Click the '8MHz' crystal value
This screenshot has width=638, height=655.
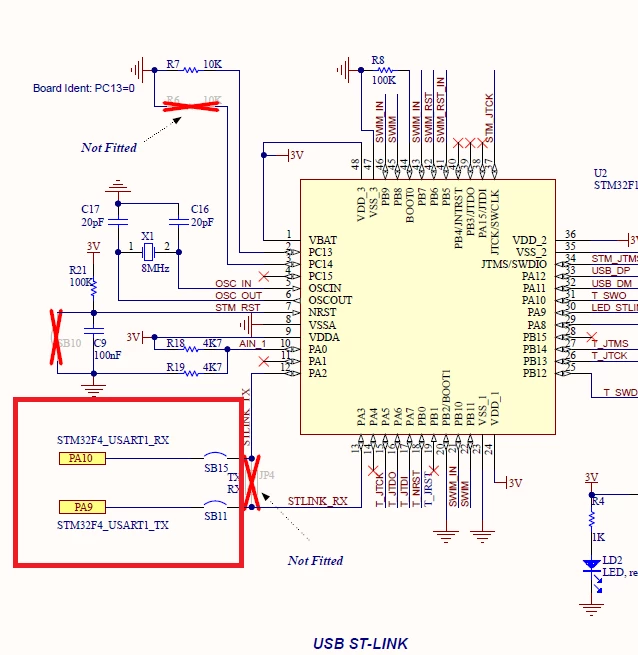[155, 268]
